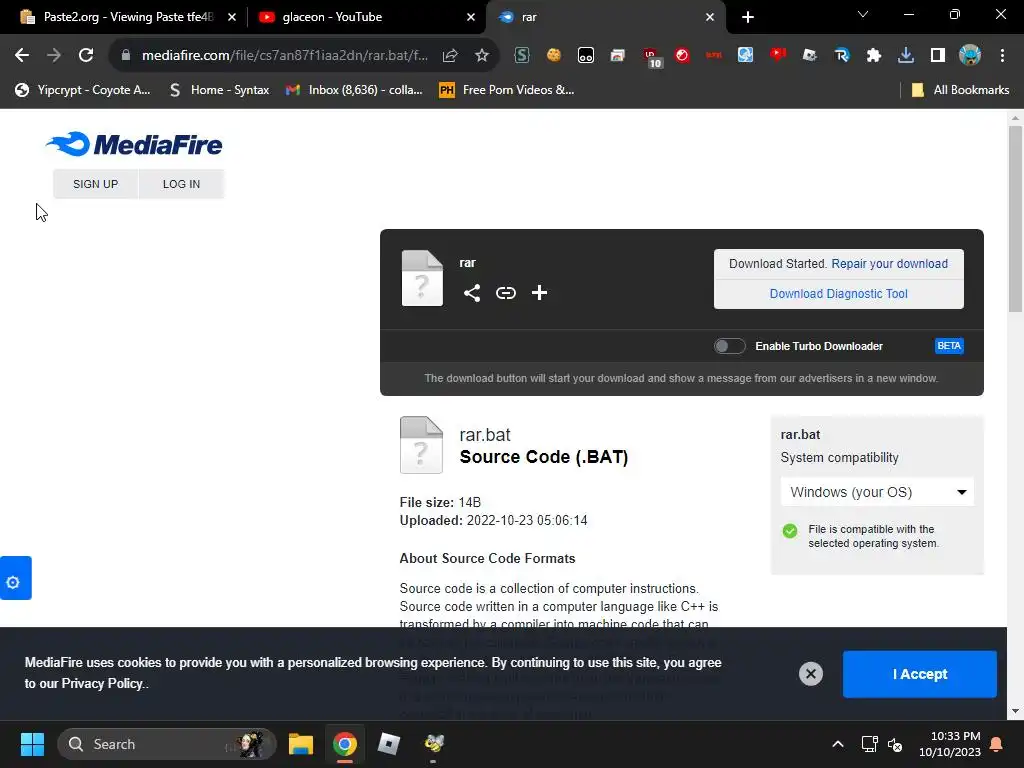Screen dimensions: 1024x768
Task: Open the bee app taskbar icon
Action: click(x=434, y=744)
